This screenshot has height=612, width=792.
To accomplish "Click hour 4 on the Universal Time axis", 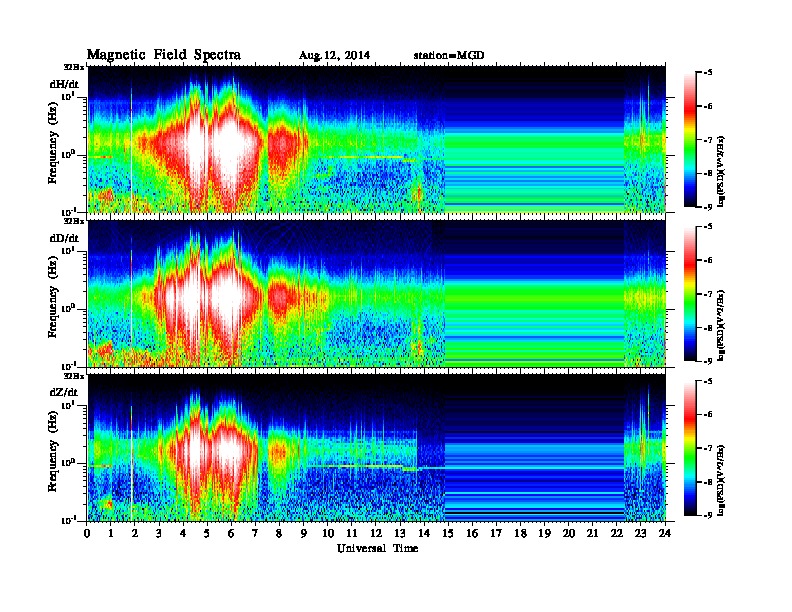I will point(183,533).
